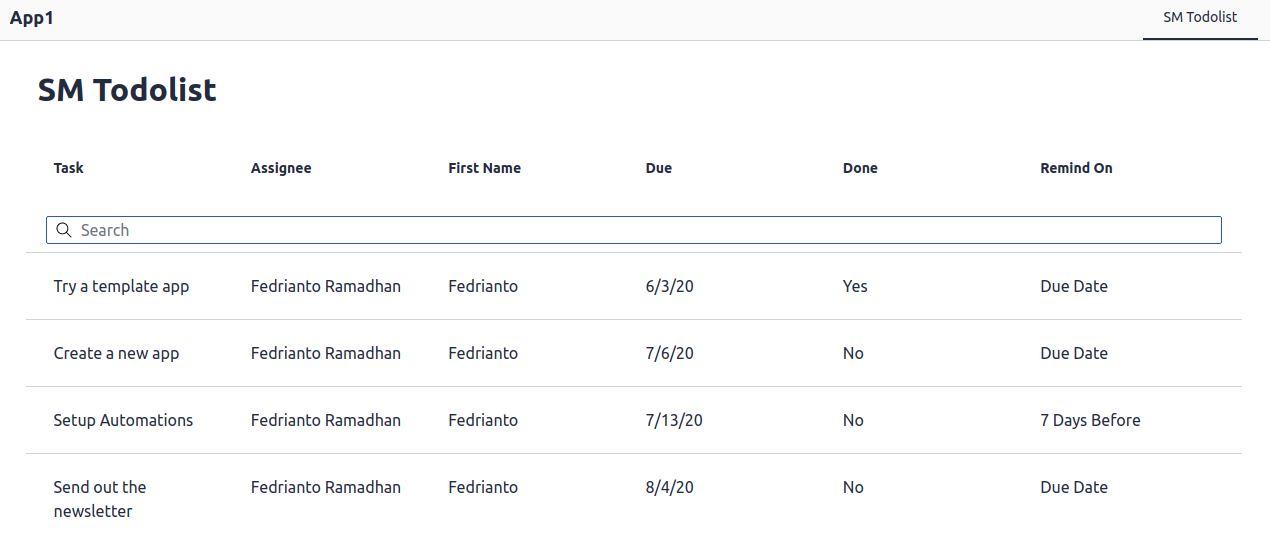Click the 6/3/20 due date cell
Image resolution: width=1270 pixels, height=541 pixels.
[x=670, y=286]
